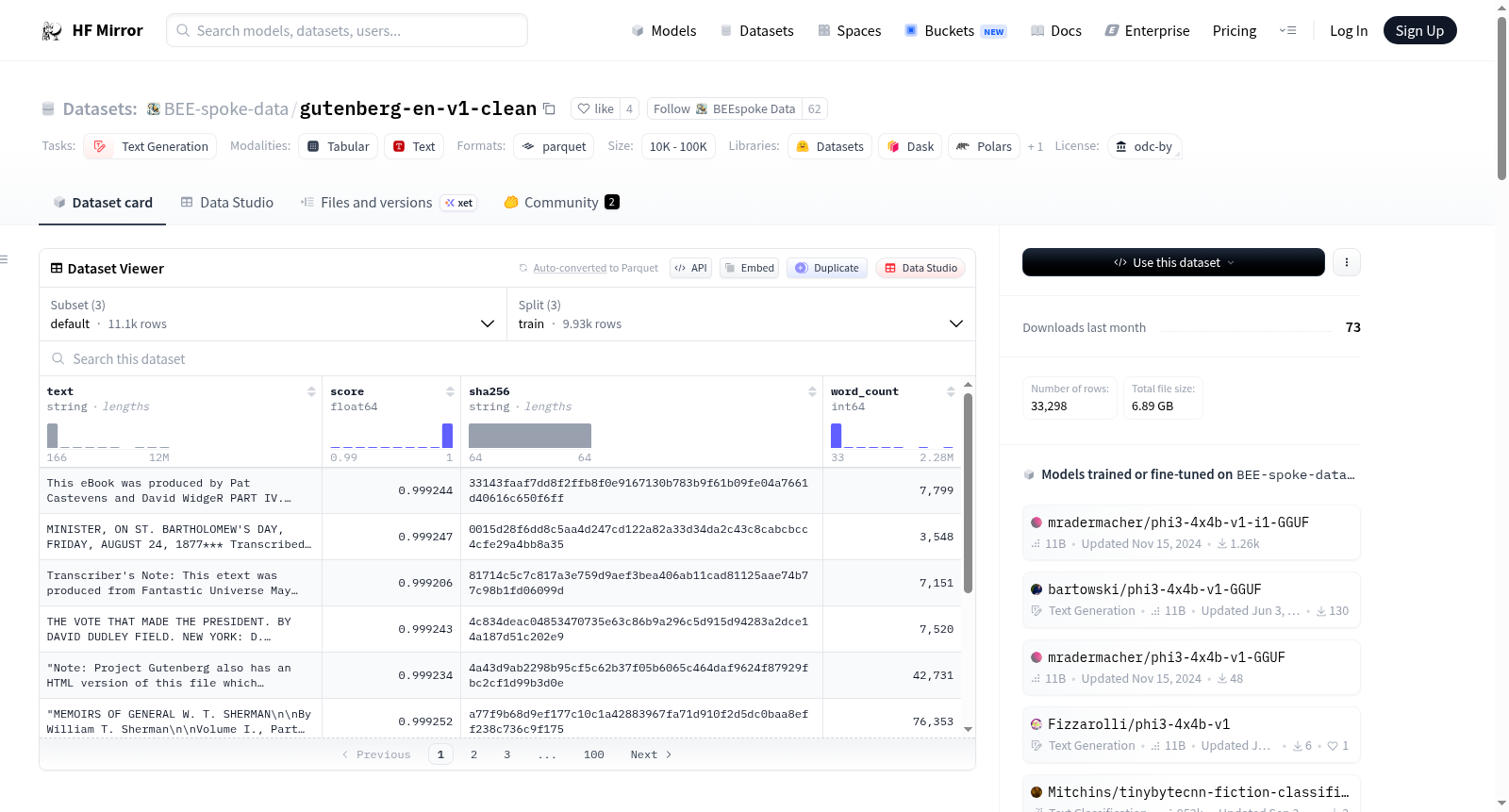1509x812 pixels.
Task: Click the score column histogram
Action: (x=391, y=436)
